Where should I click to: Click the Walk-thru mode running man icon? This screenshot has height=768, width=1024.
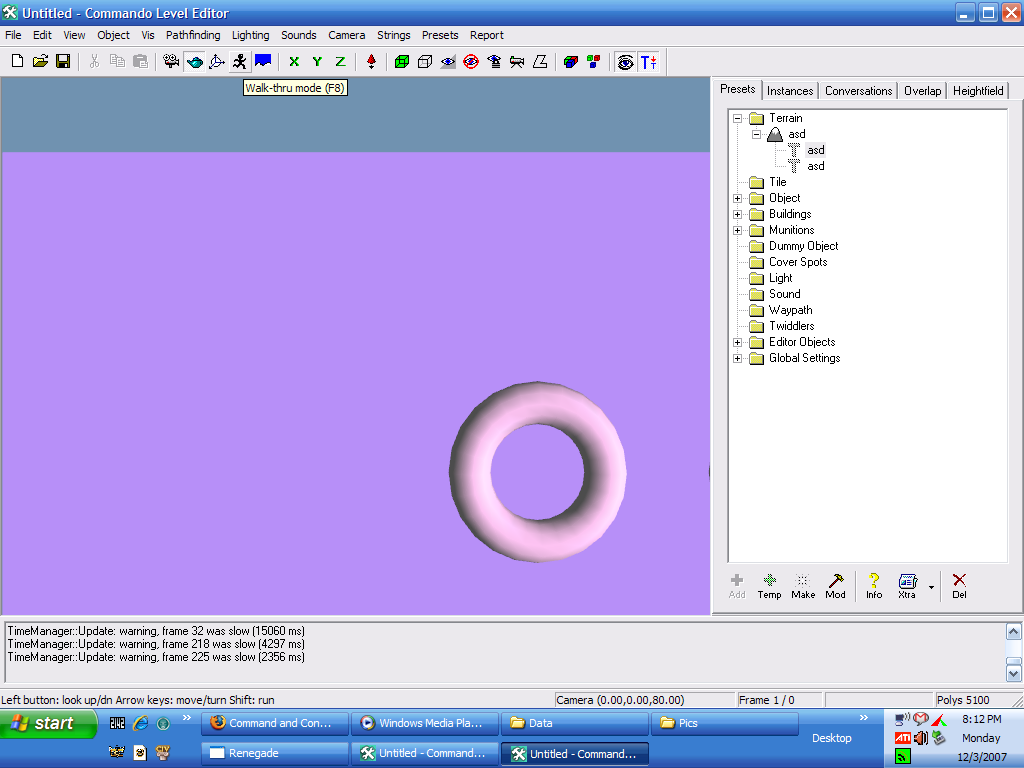pyautogui.click(x=239, y=62)
